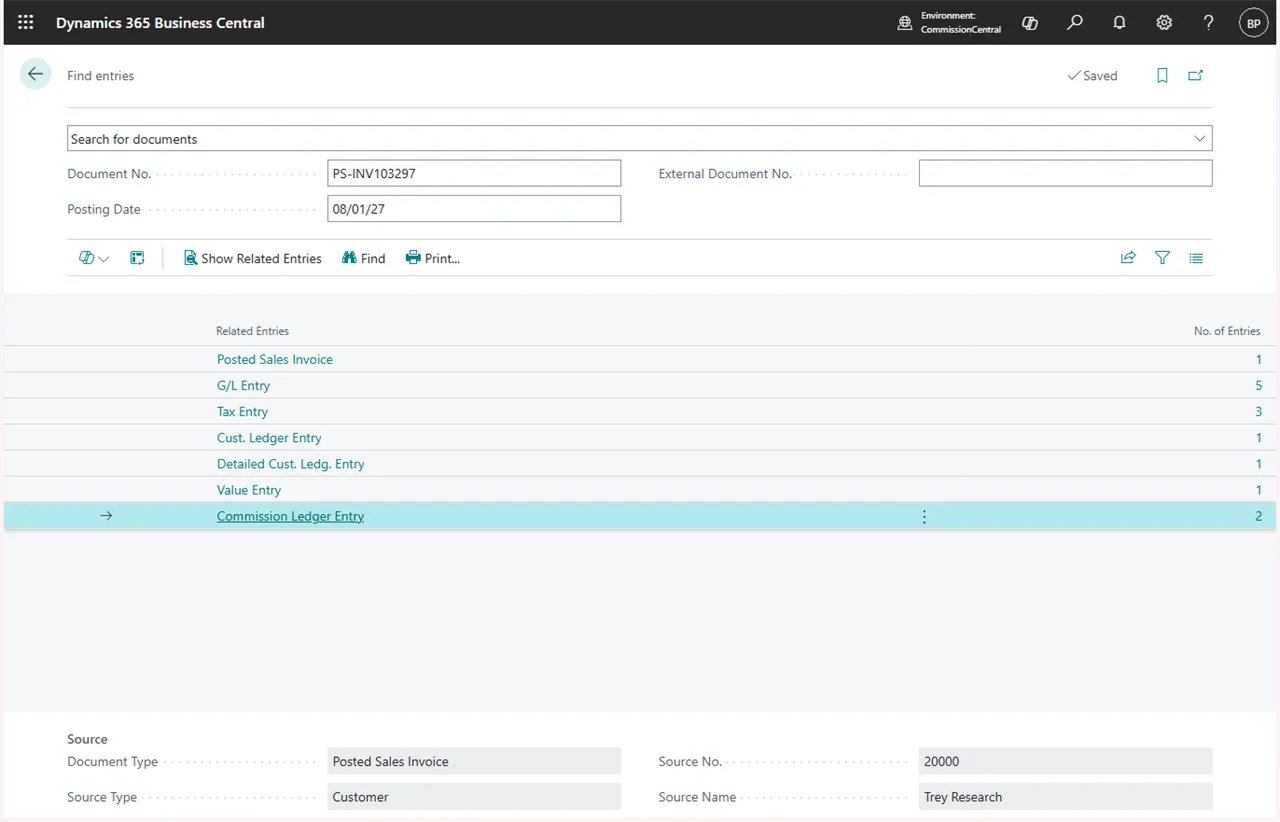Open the Tax Entry link
The image size is (1280, 822).
[x=242, y=411]
